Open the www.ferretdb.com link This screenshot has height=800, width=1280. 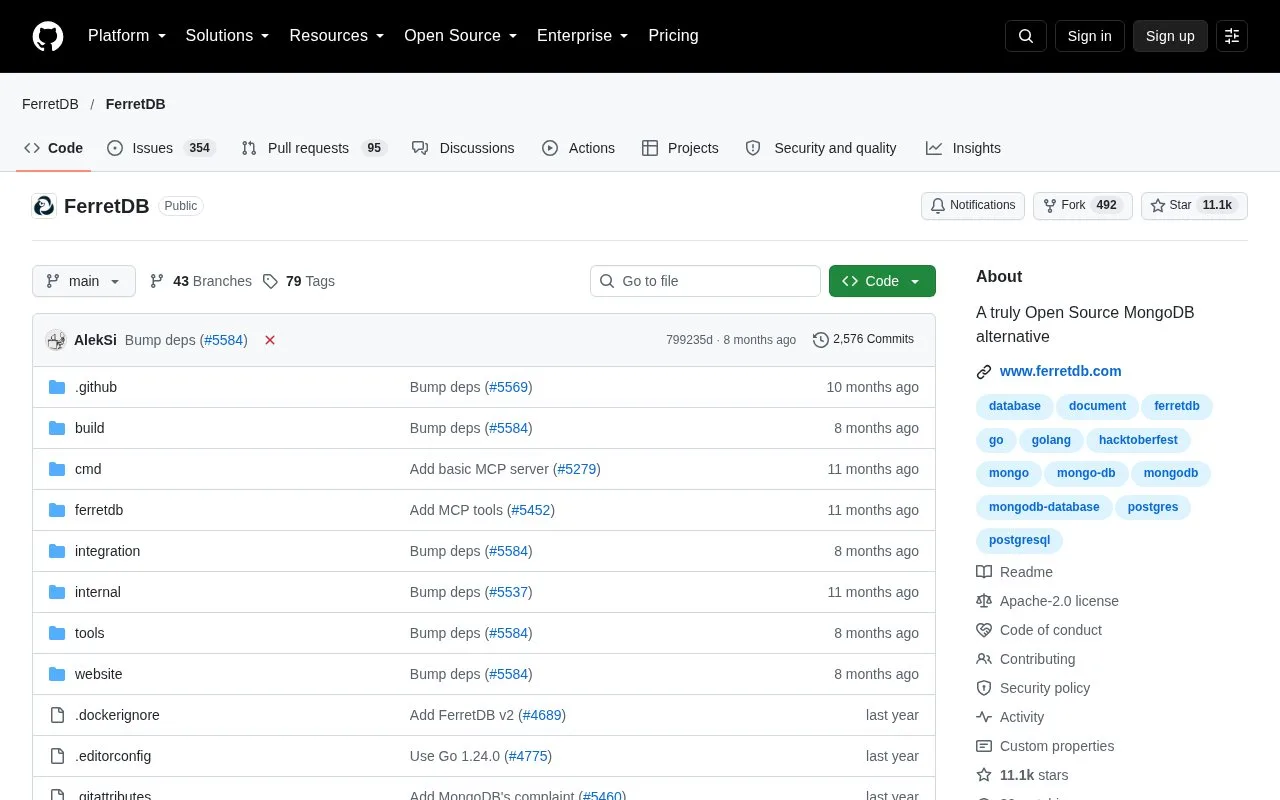tap(1060, 371)
